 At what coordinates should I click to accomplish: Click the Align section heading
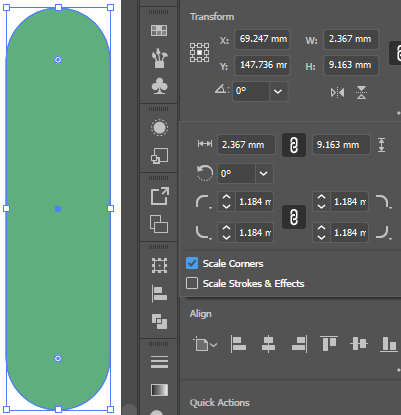point(201,314)
